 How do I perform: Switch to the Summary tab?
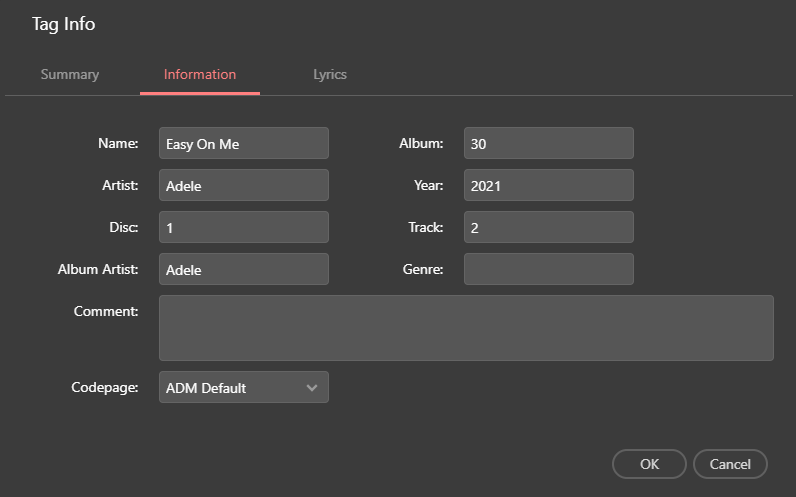pos(70,75)
